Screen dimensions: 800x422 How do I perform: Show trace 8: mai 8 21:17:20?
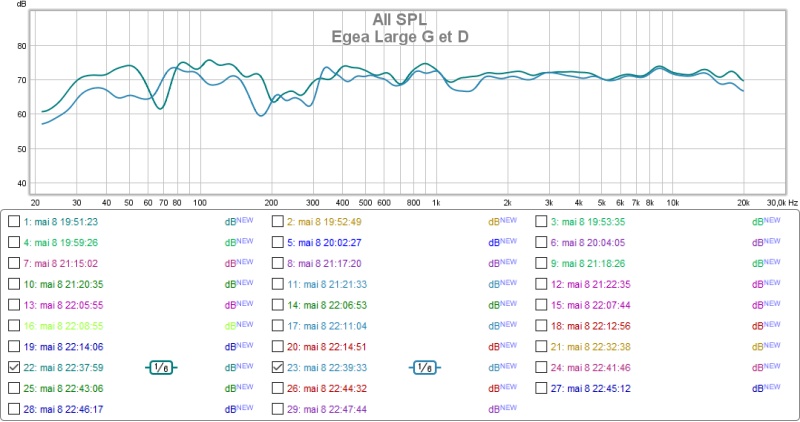point(278,263)
